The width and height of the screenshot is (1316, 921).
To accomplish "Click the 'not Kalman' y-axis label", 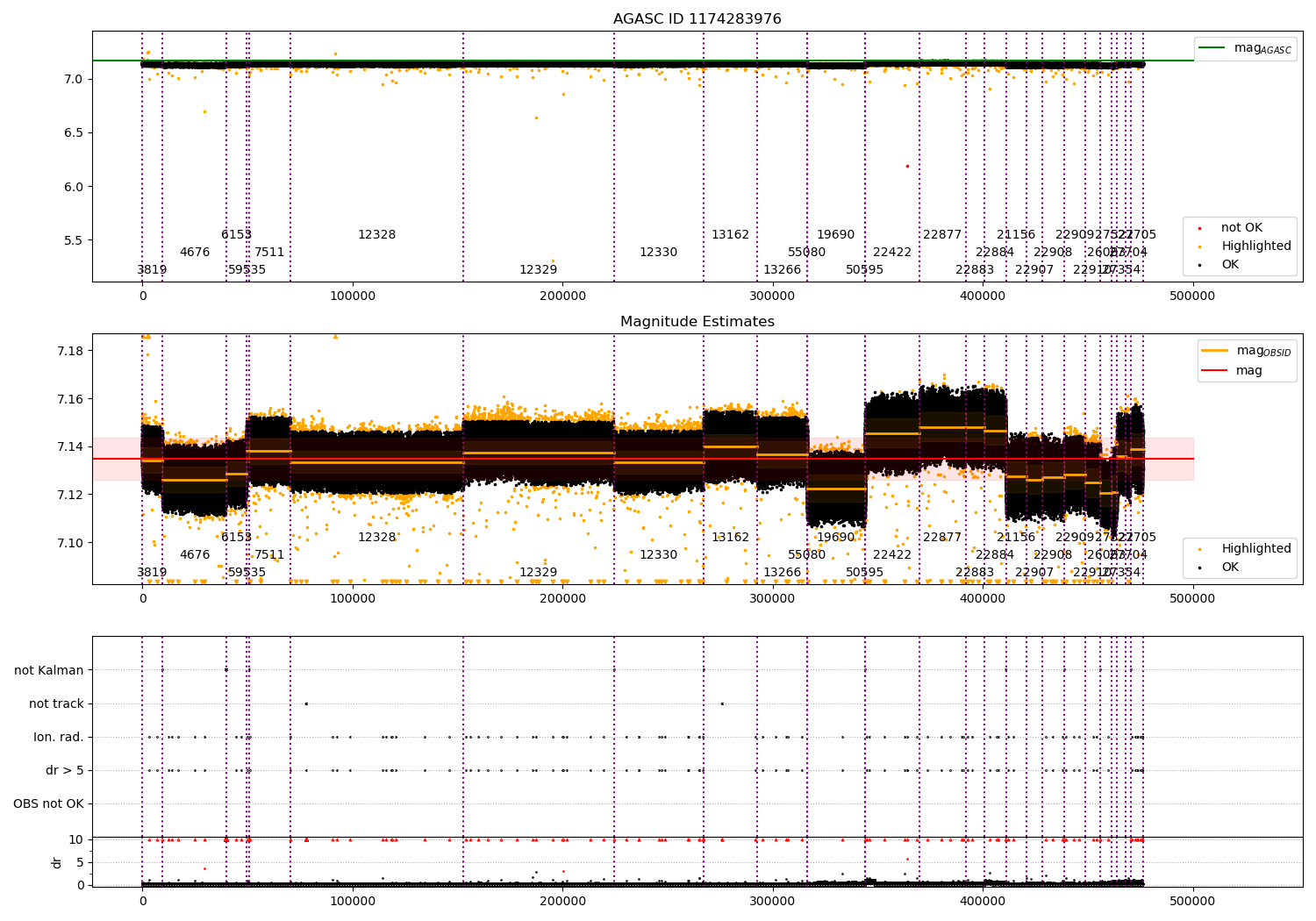I will tap(49, 670).
